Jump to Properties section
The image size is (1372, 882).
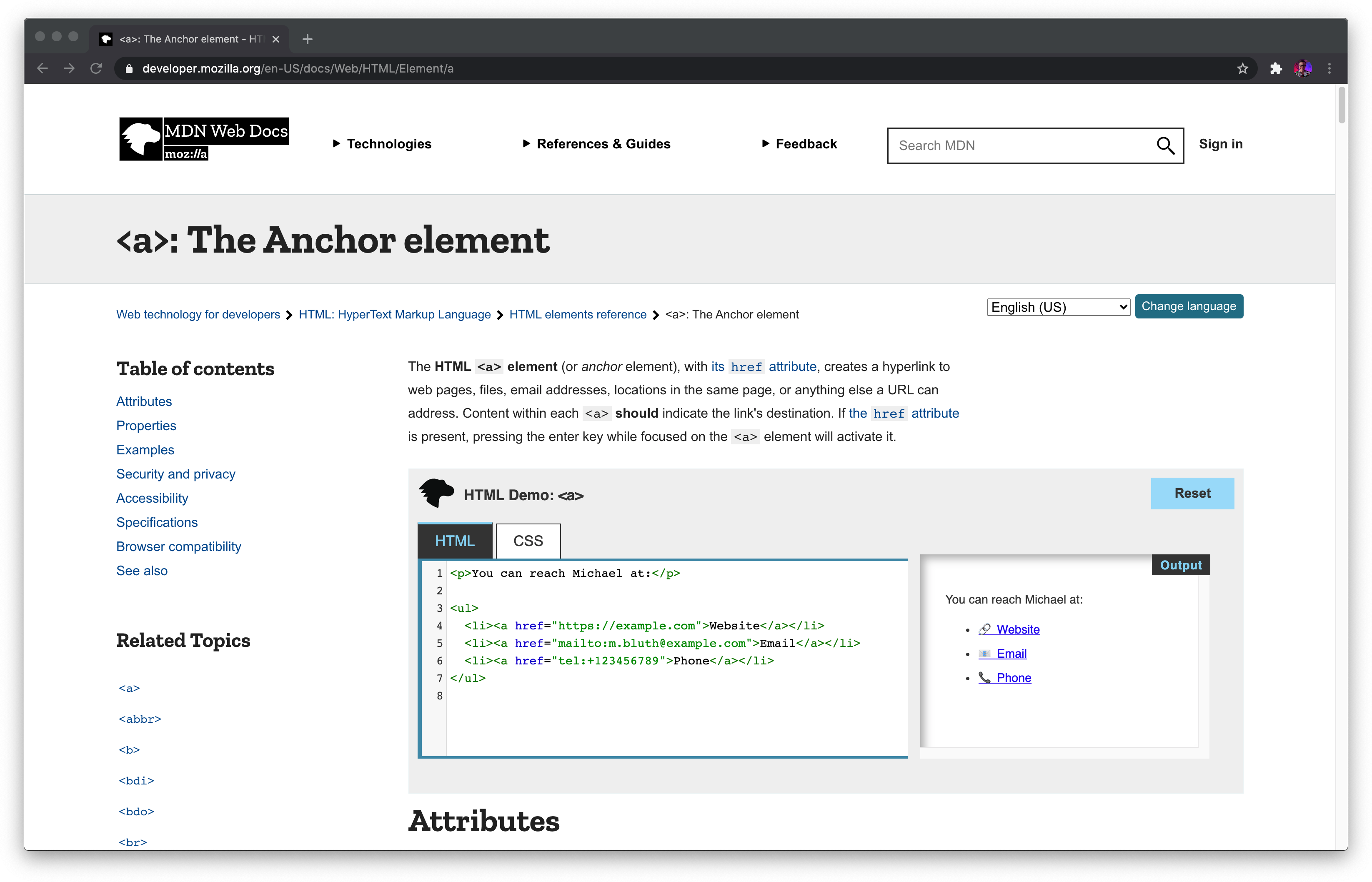(146, 426)
